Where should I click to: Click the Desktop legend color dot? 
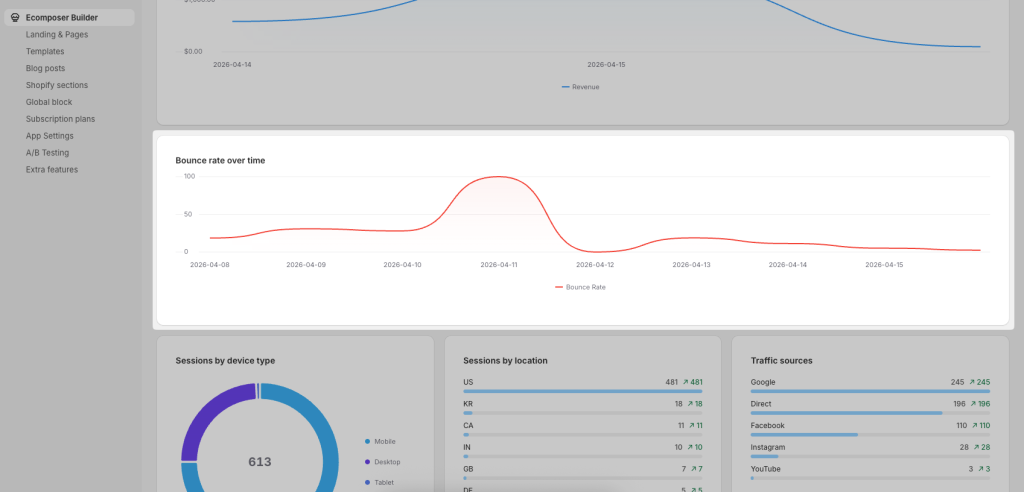pos(368,462)
